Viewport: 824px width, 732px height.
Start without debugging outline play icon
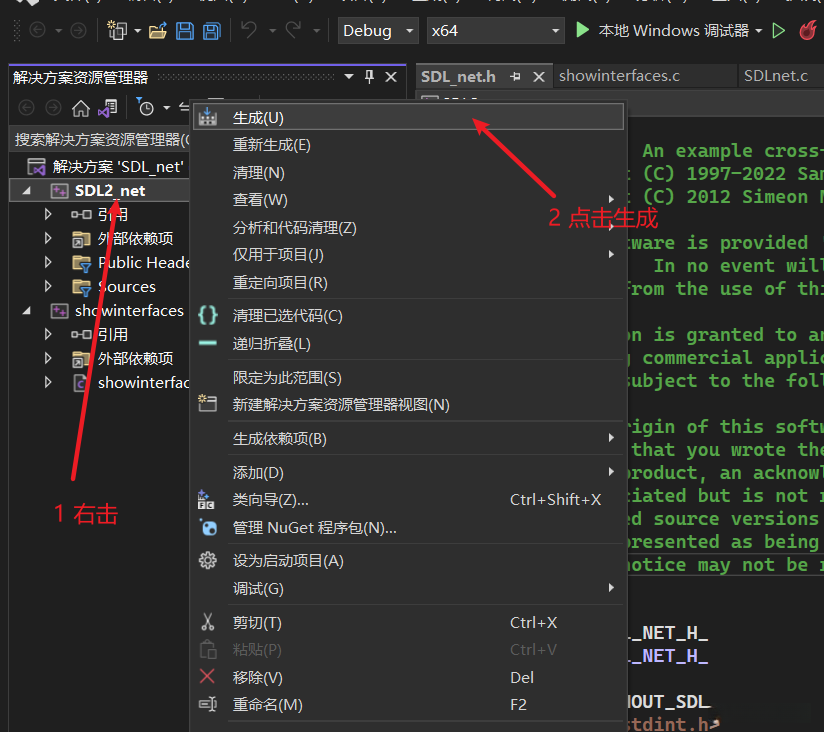click(x=779, y=30)
